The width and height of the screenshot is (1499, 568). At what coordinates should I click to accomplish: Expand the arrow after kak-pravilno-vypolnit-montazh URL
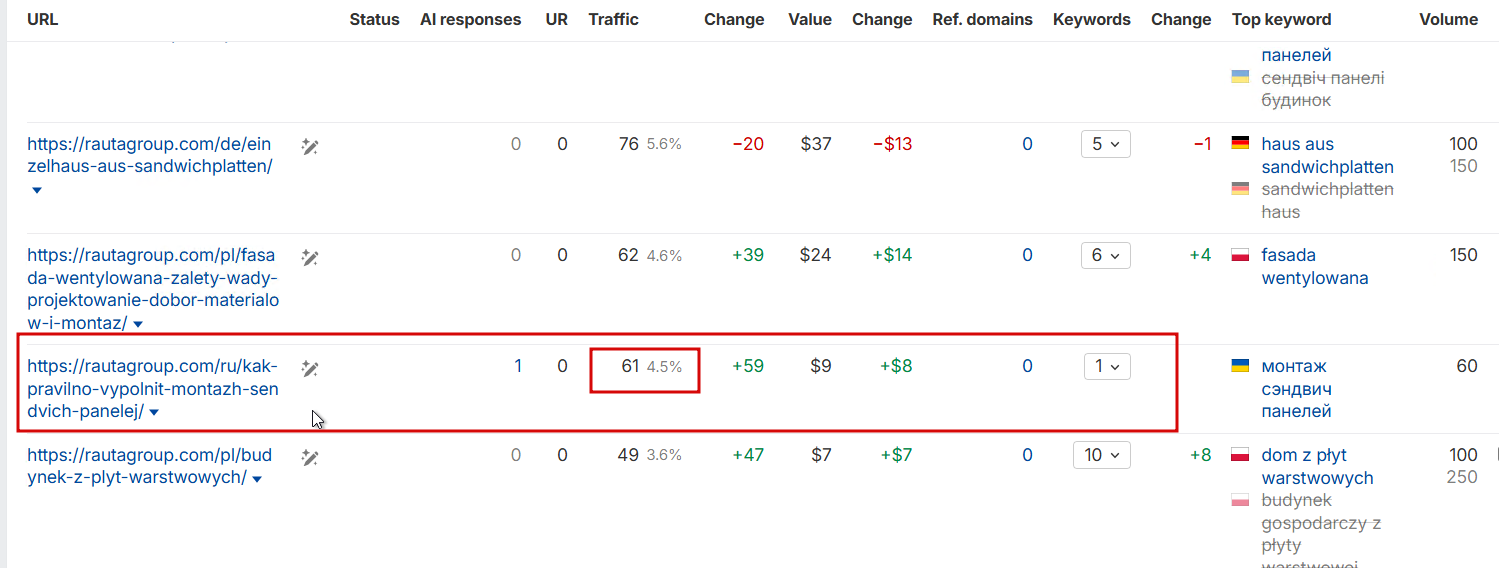[x=154, y=412]
